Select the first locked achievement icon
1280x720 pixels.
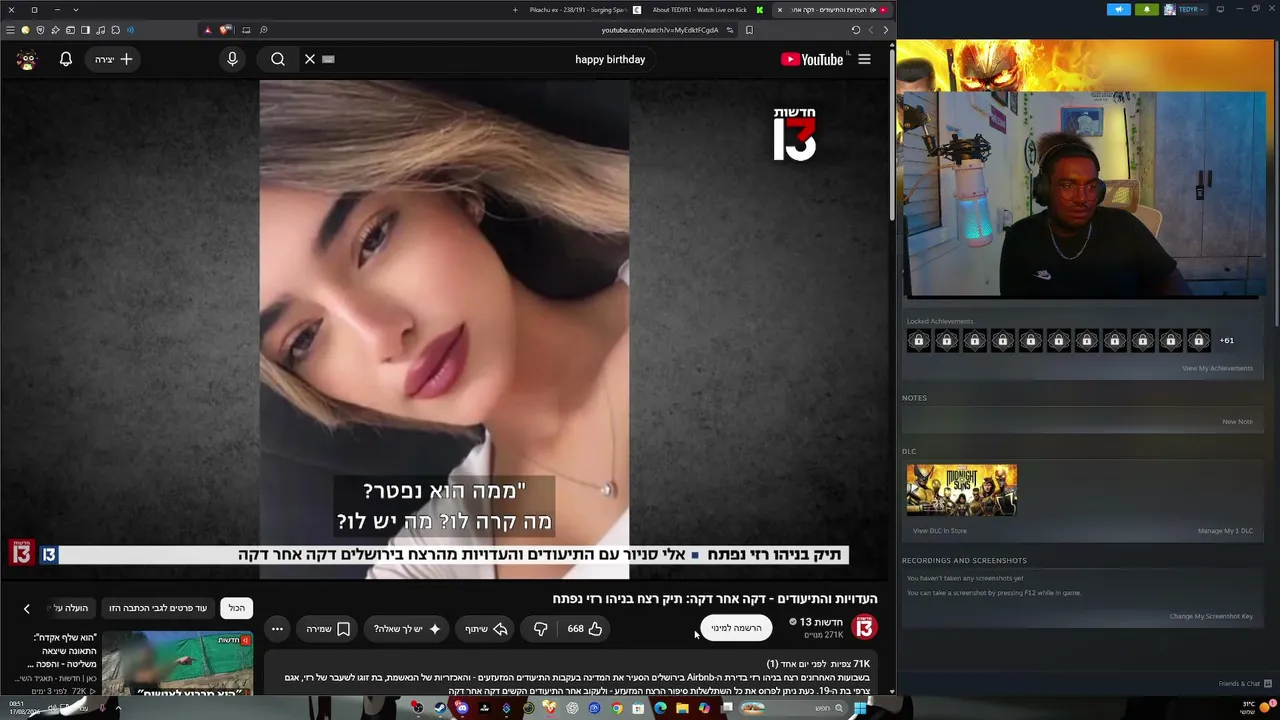pyautogui.click(x=919, y=341)
